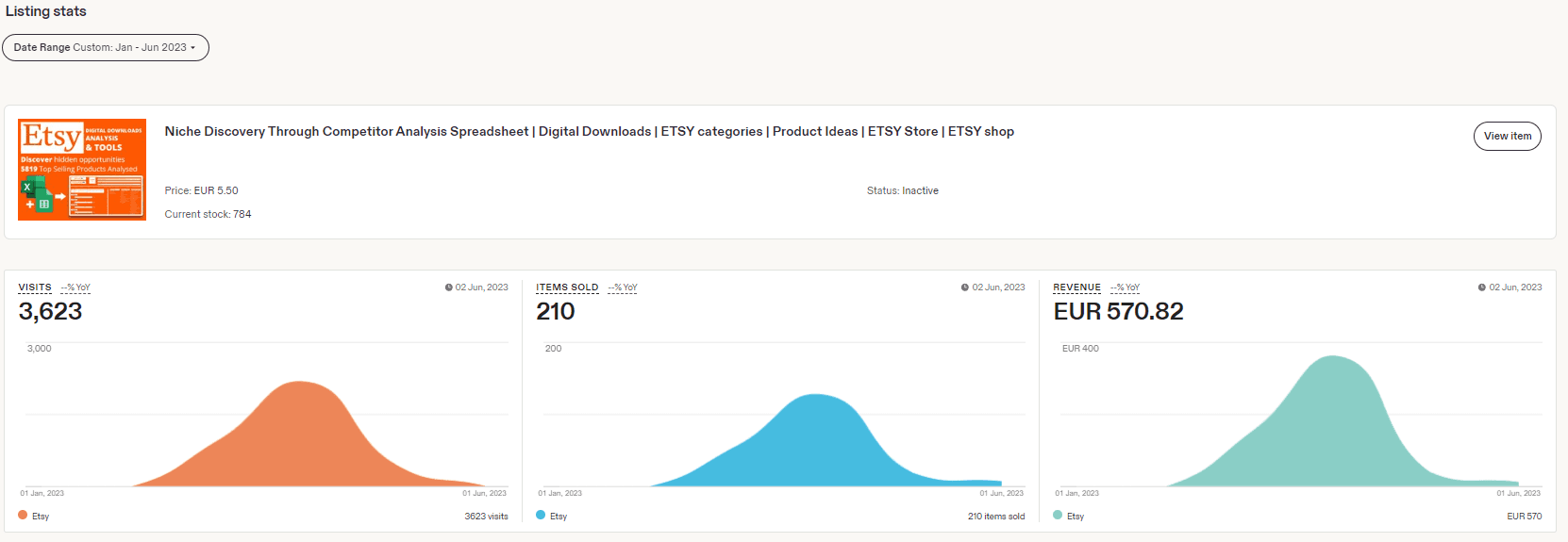Click the Current stock: 784 text
1568x542 pixels.
pos(208,214)
